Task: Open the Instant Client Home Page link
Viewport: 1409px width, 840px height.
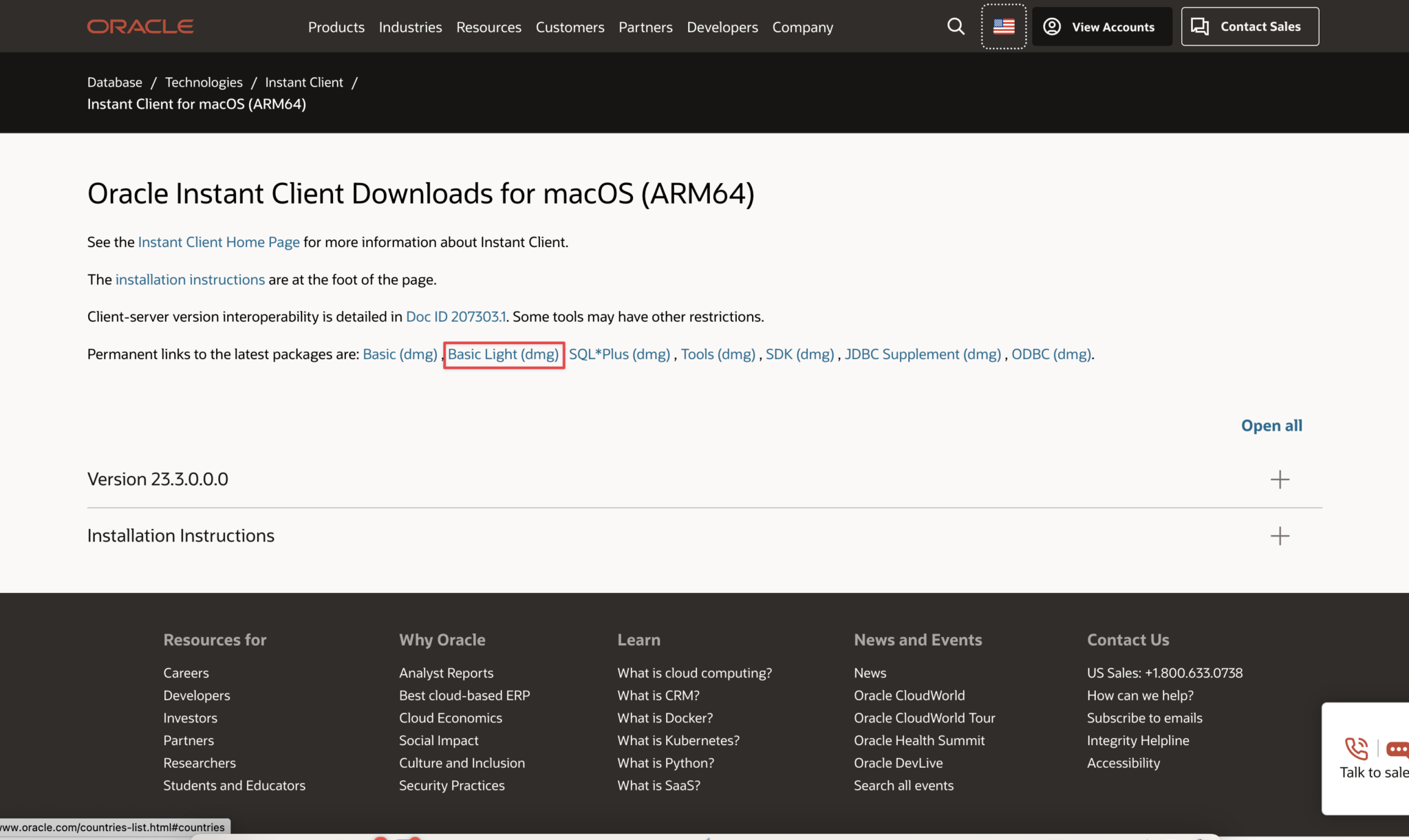Action: pyautogui.click(x=219, y=242)
